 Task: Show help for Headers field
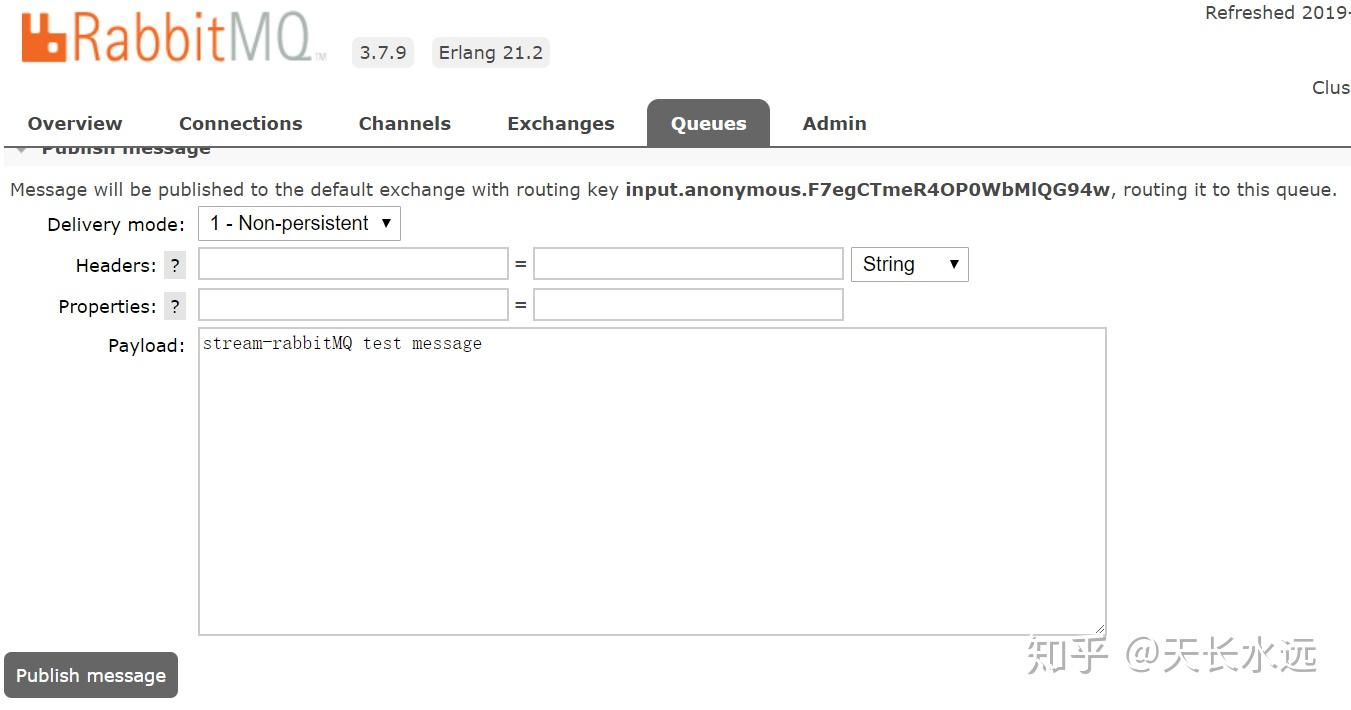click(175, 265)
